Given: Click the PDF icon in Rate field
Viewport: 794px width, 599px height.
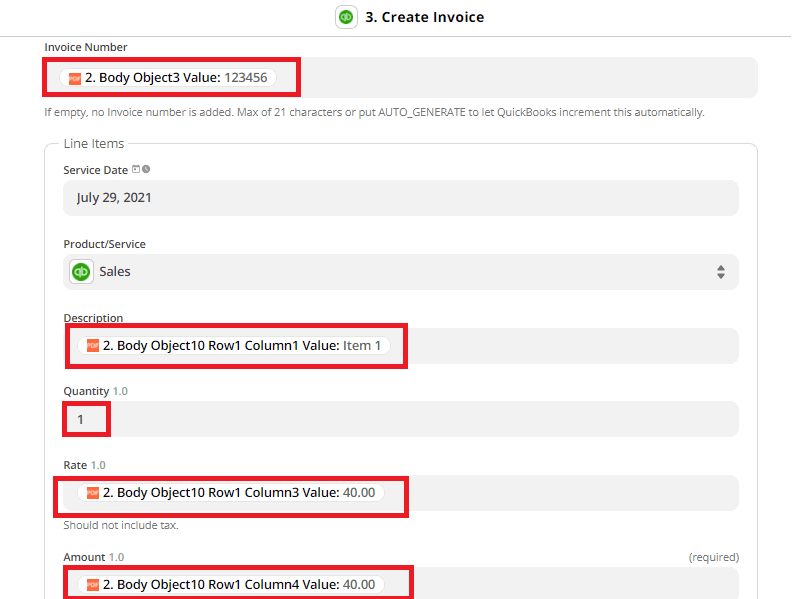Looking at the screenshot, I should point(93,492).
